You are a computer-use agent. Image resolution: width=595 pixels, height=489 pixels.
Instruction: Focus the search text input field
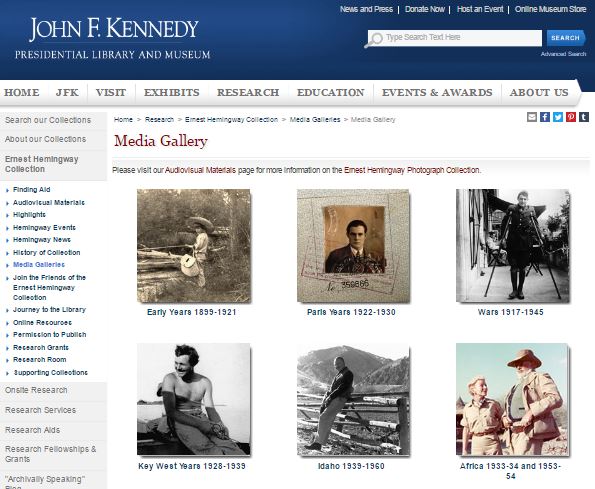coord(455,38)
